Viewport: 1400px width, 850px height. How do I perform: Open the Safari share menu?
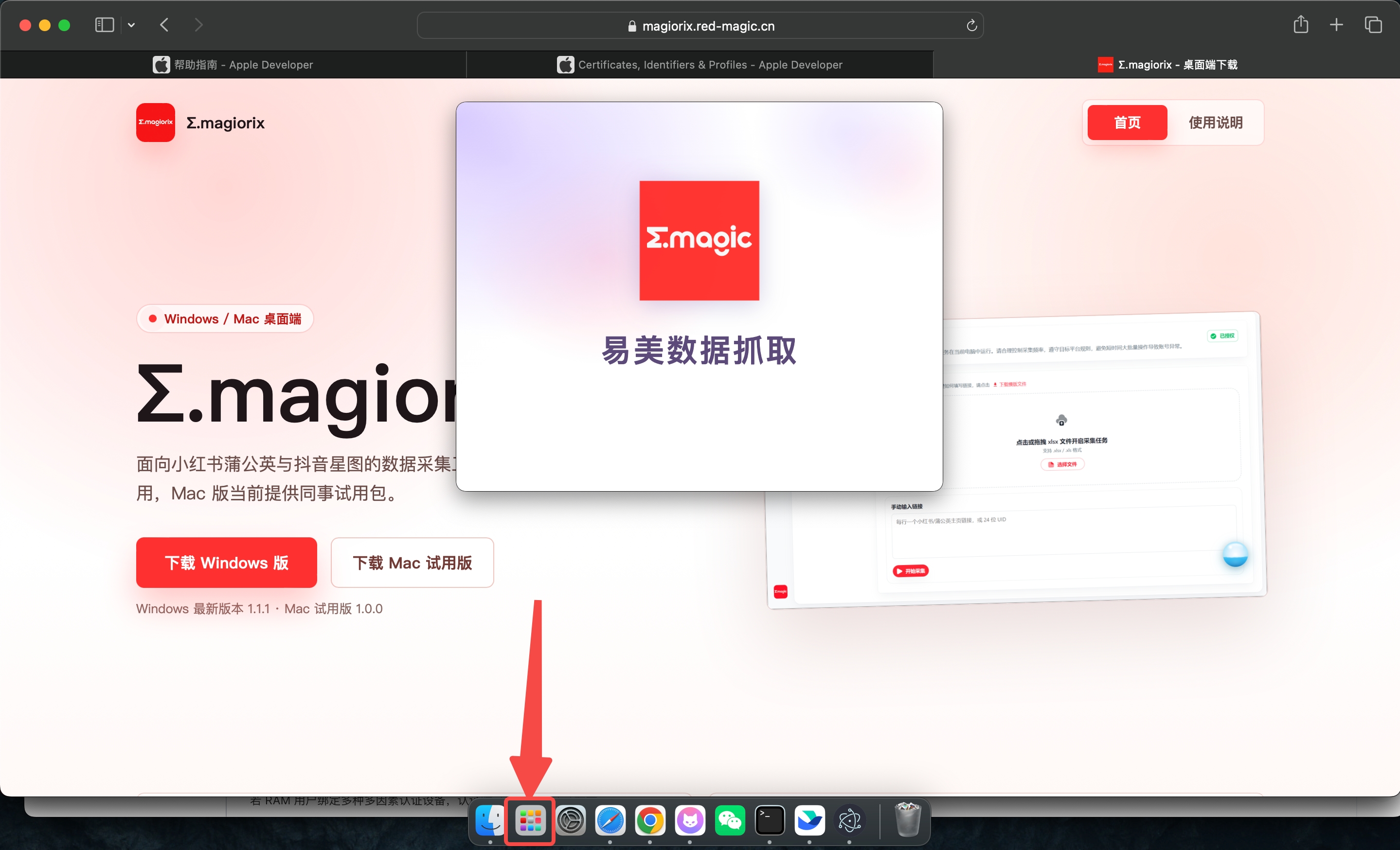[x=1301, y=24]
